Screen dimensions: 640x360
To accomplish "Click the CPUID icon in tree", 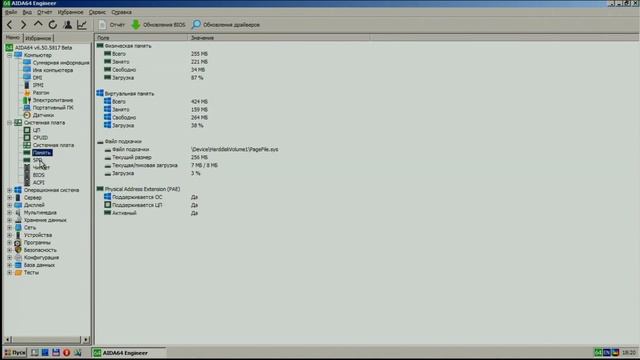I will (27, 138).
